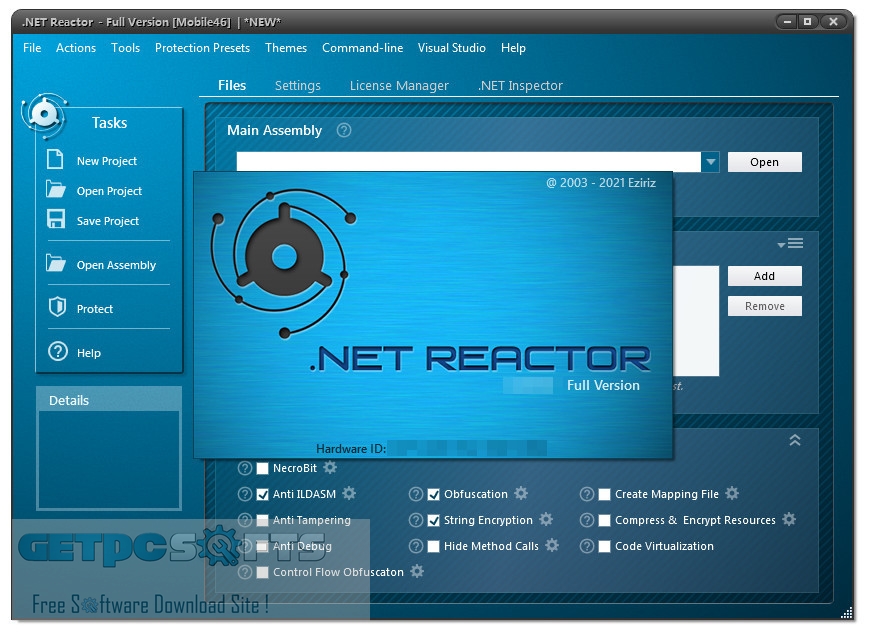Show help for Code Virtualization

[587, 546]
